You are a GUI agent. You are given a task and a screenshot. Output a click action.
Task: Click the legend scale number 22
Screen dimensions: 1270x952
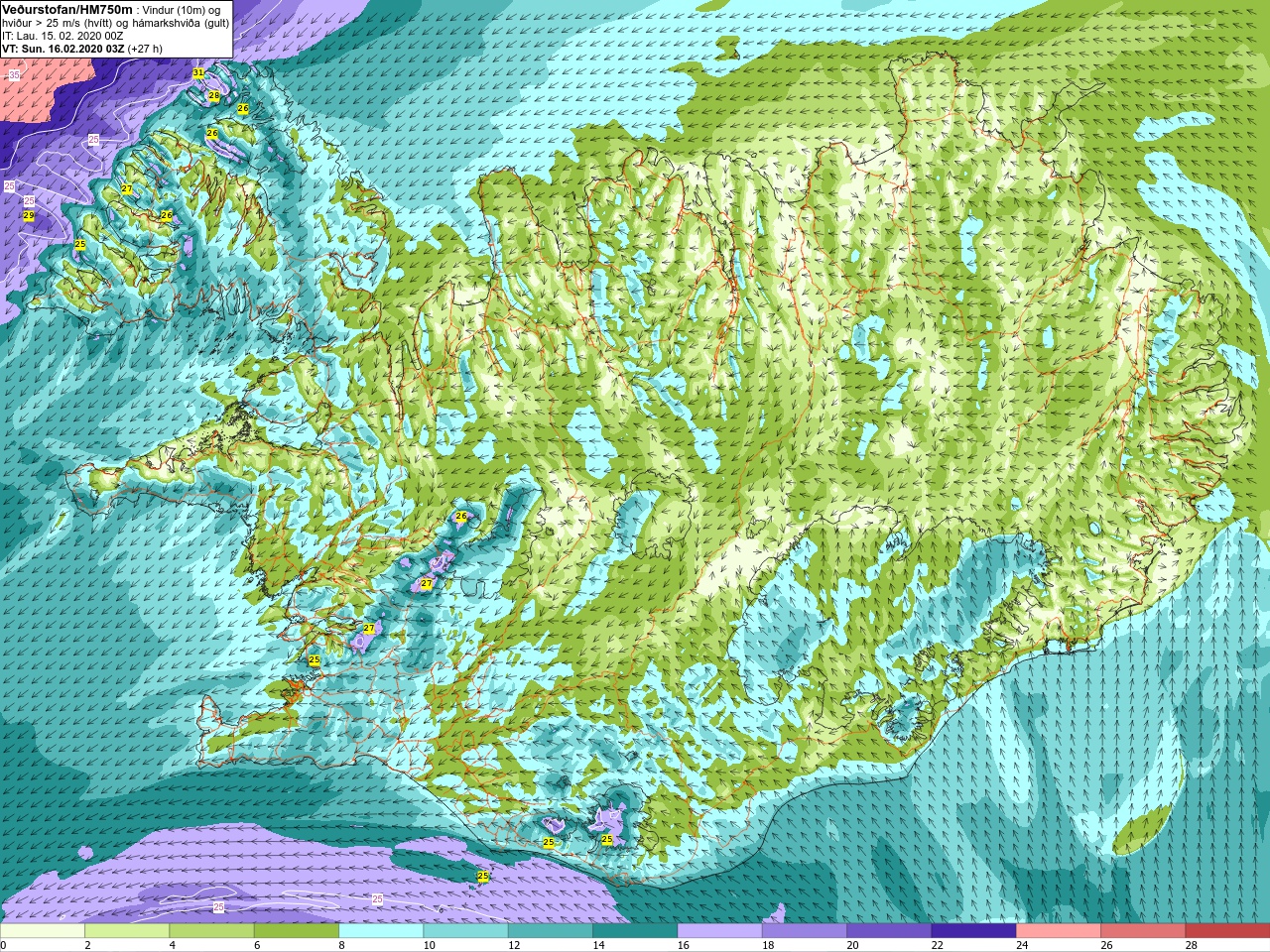pos(938,945)
